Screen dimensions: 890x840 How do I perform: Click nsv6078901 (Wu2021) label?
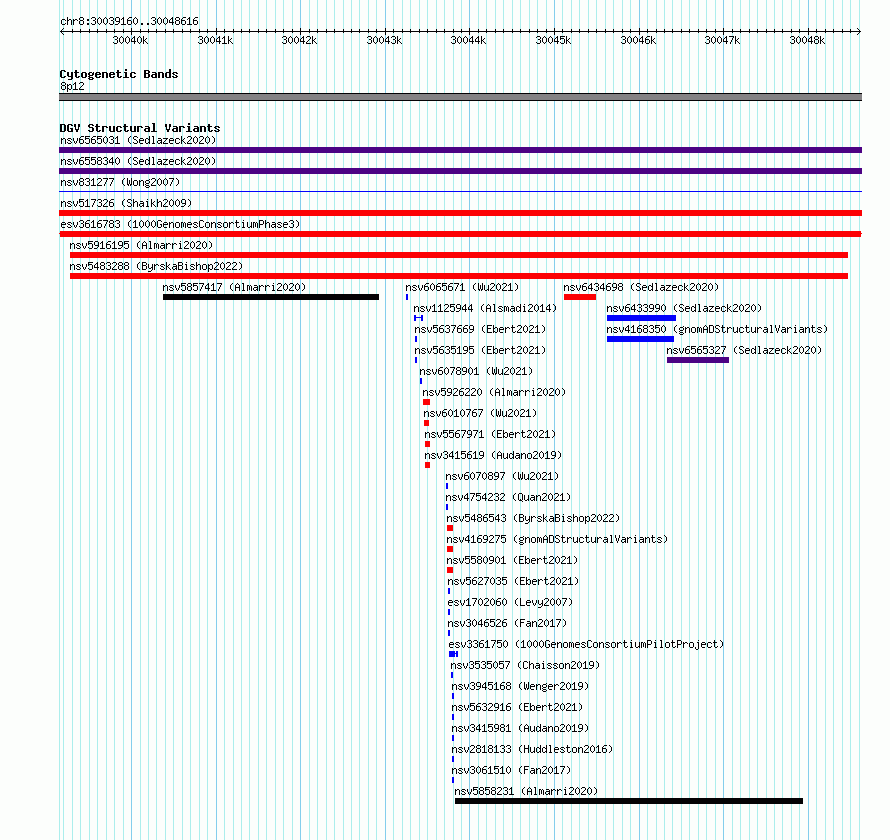pyautogui.click(x=476, y=371)
